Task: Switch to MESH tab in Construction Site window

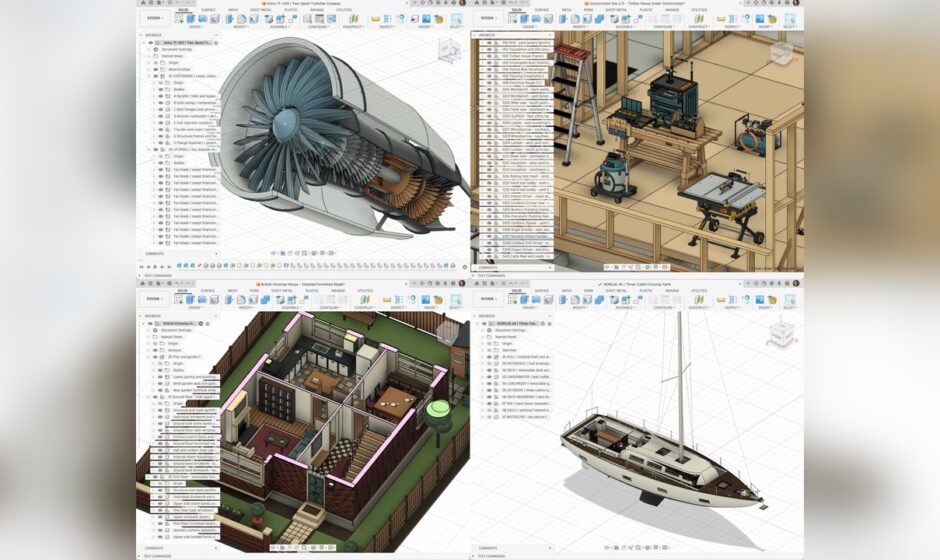Action: 567,10
